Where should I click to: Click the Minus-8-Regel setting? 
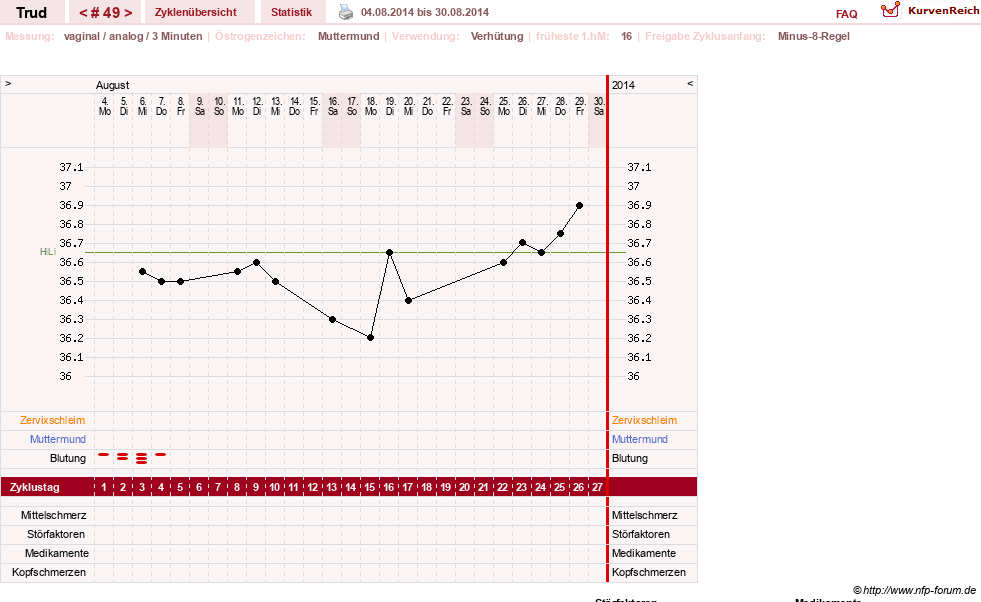coord(813,36)
